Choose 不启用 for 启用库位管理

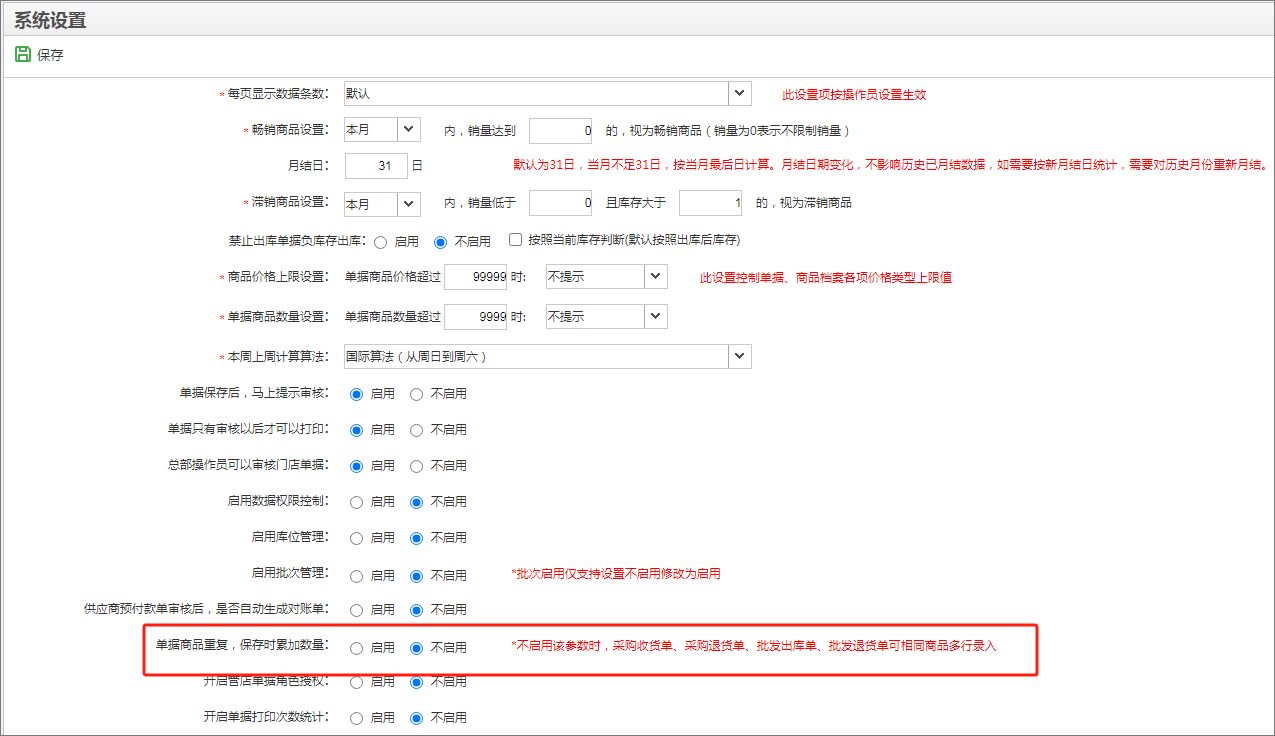click(x=416, y=538)
